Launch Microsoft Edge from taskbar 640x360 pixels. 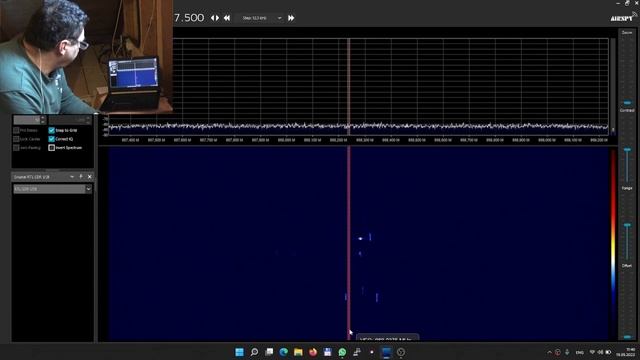click(284, 352)
